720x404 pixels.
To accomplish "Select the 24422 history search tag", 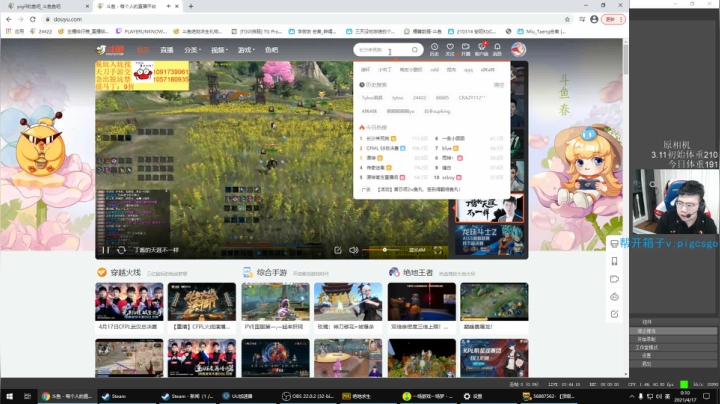I will click(419, 98).
